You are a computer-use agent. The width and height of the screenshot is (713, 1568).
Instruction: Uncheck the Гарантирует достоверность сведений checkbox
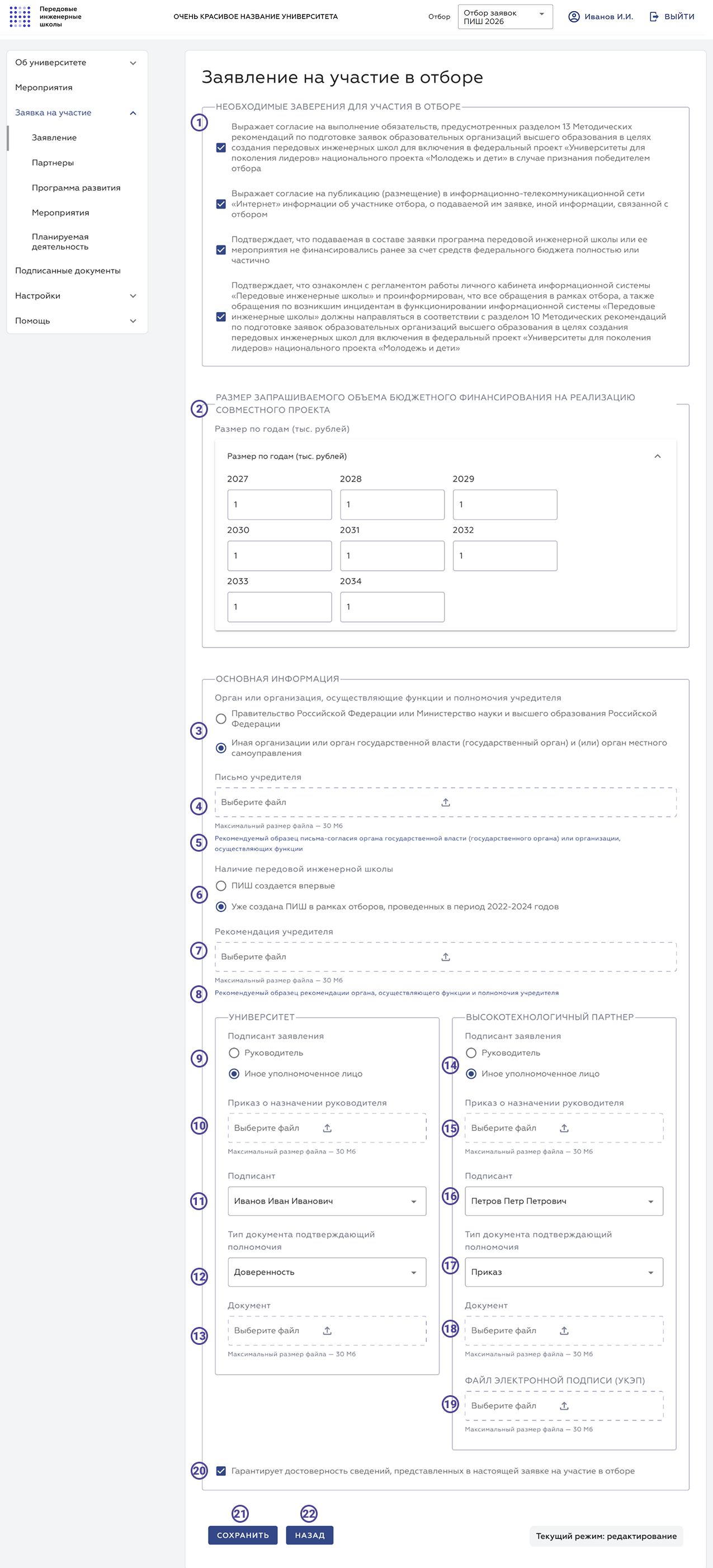(221, 1471)
